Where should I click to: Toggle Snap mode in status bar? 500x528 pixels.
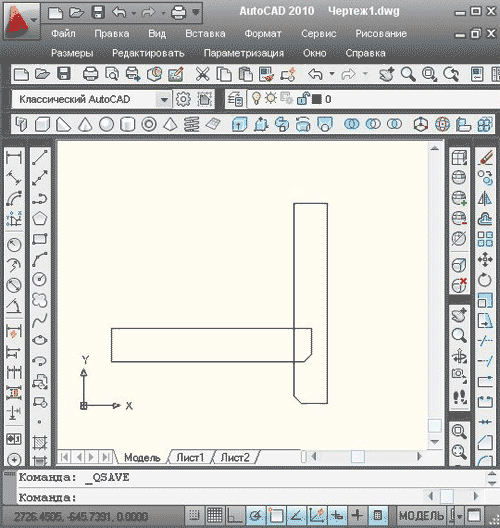pyautogui.click(x=194, y=515)
